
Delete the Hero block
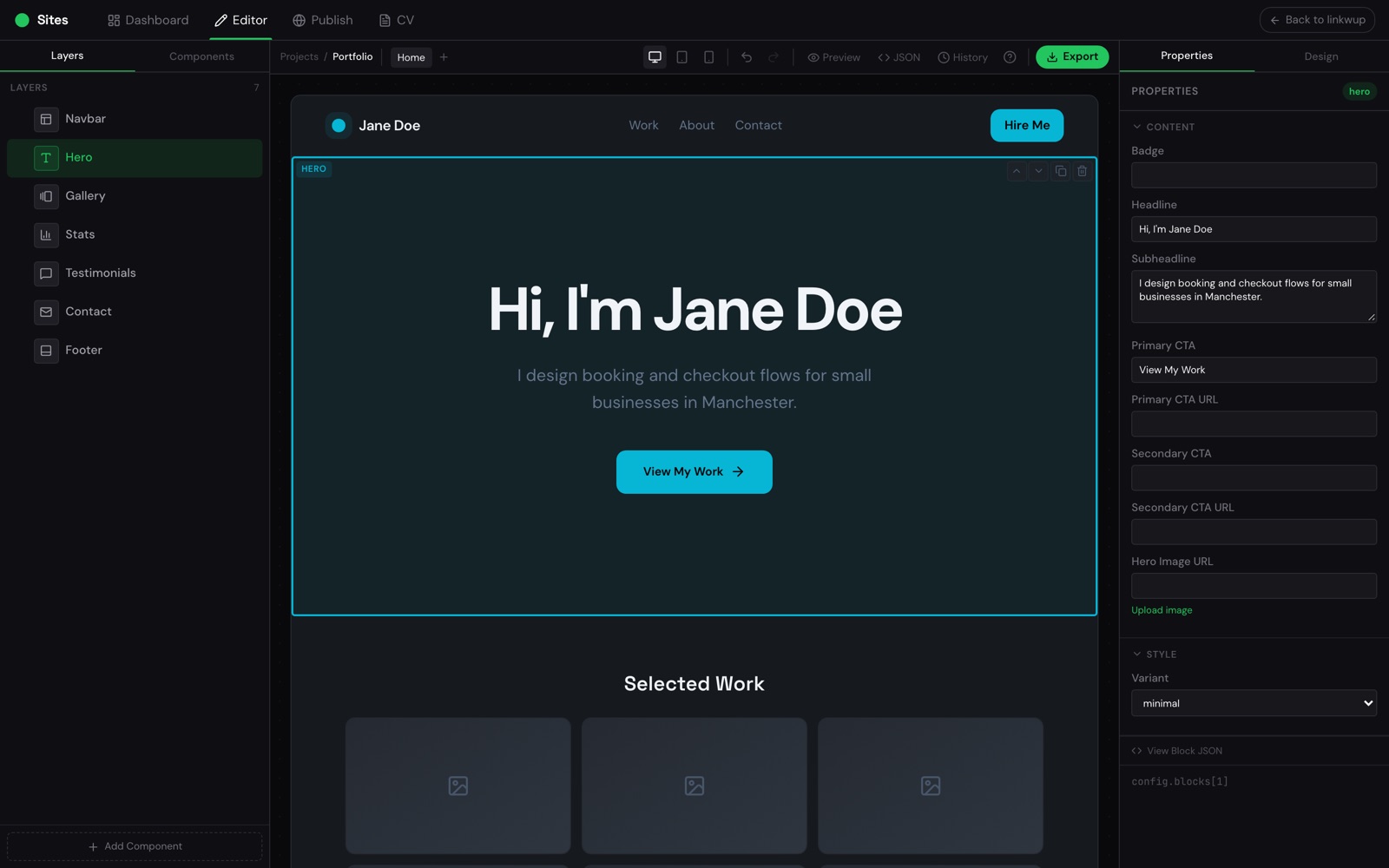tap(1083, 171)
